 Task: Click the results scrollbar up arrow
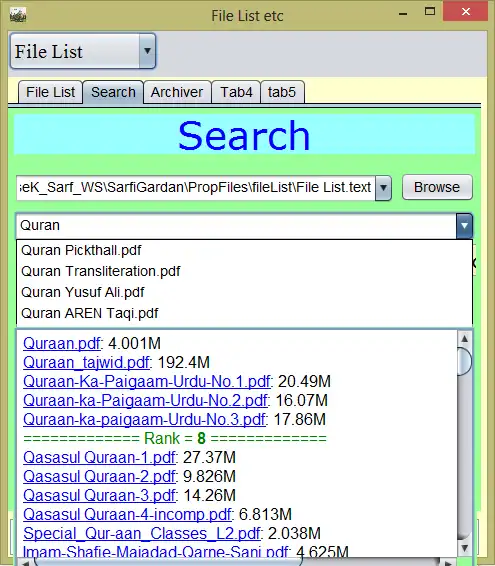click(x=465, y=339)
